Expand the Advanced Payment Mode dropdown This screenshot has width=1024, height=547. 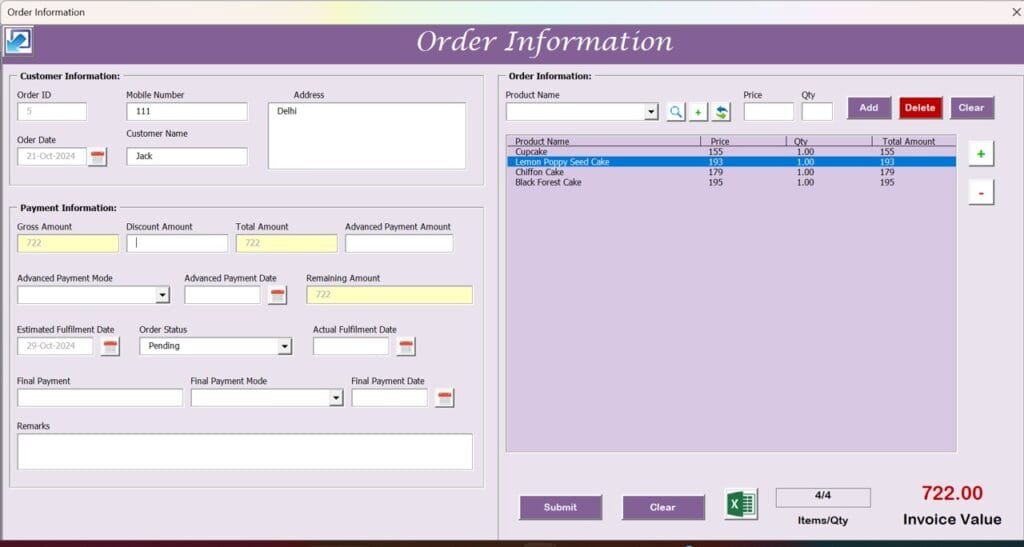[162, 295]
